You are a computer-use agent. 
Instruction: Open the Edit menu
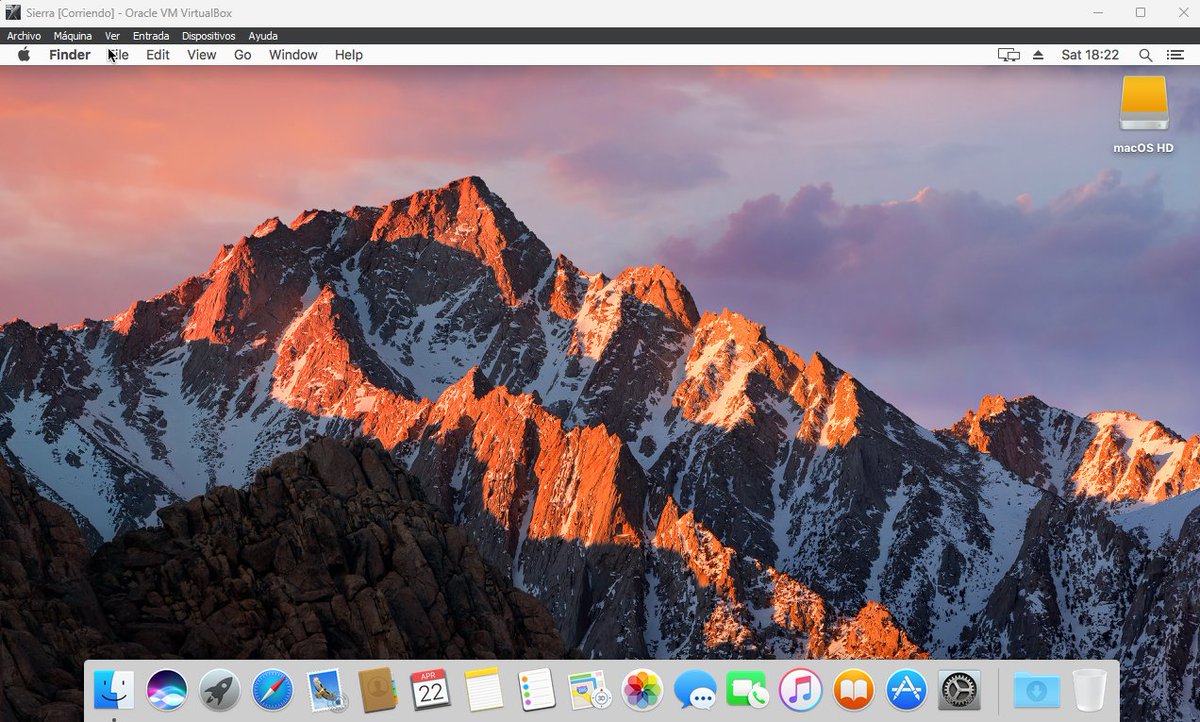(158, 55)
